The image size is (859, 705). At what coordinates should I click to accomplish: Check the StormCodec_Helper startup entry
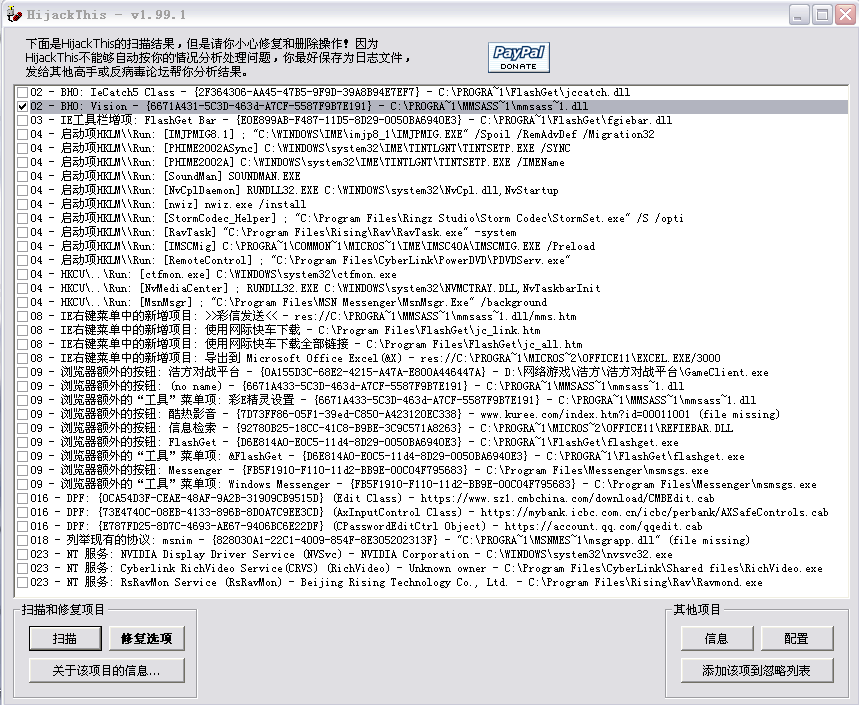tap(22, 218)
